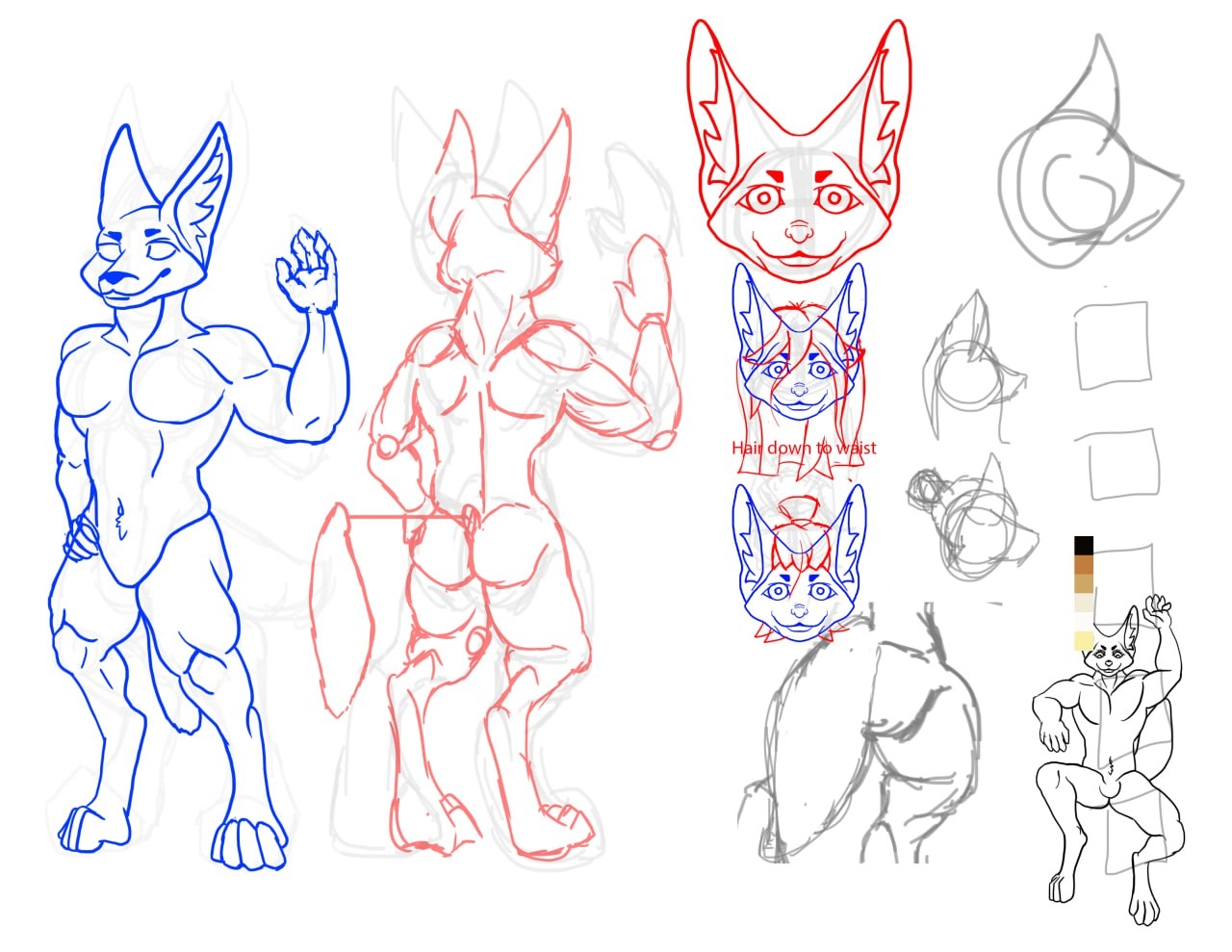Pick the pale yellow palette swatch

click(1084, 640)
